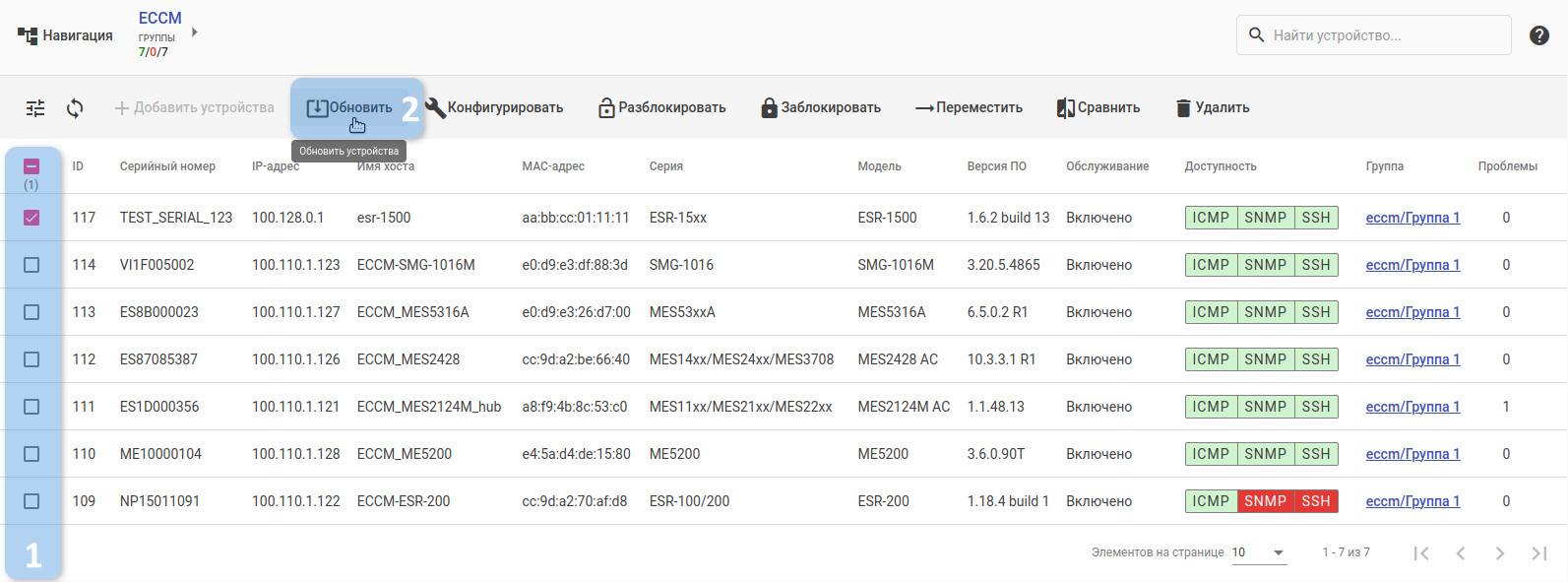Open group link for device 109

[1412, 501]
